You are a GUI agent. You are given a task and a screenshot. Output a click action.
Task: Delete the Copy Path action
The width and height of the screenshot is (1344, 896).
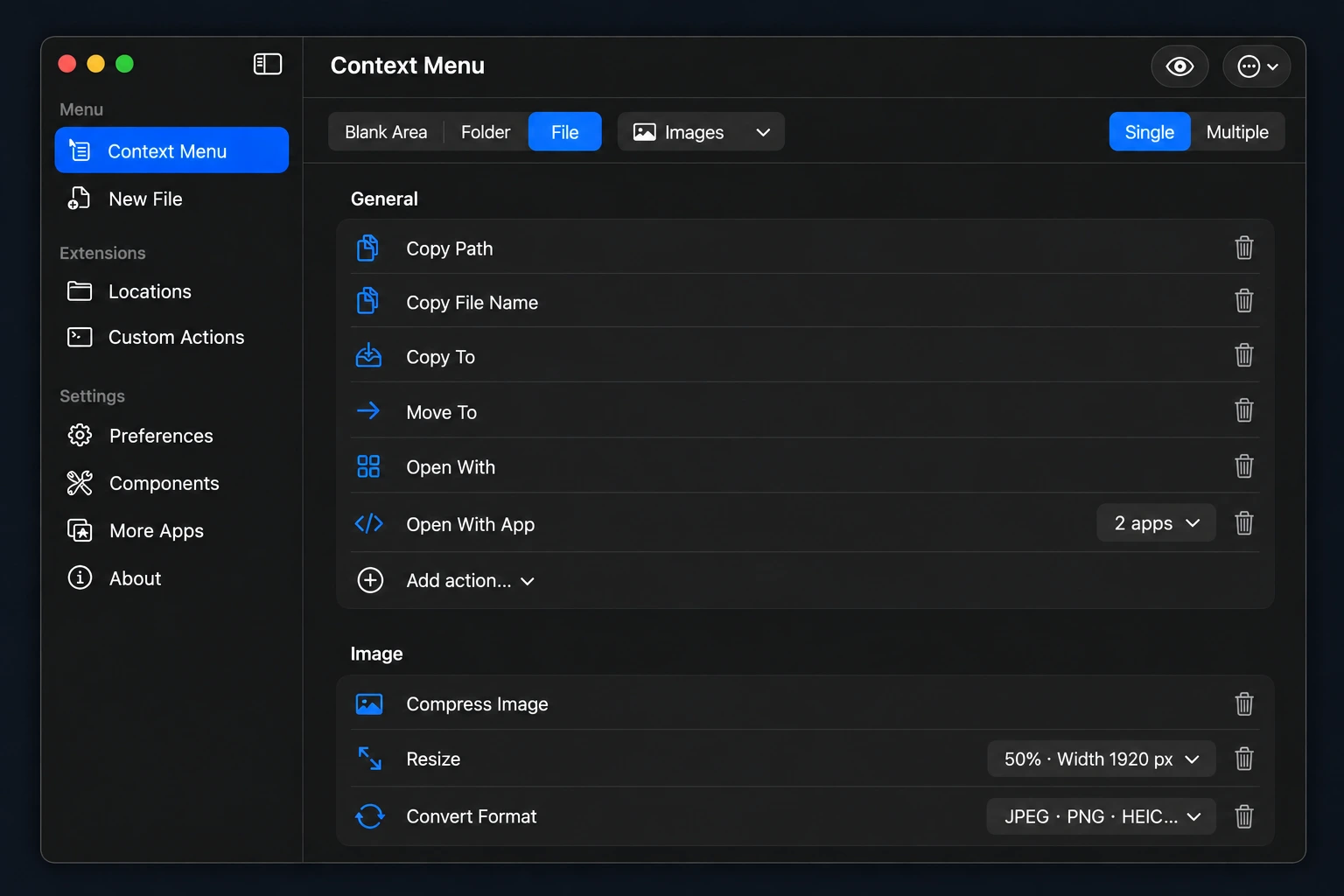[x=1243, y=248]
